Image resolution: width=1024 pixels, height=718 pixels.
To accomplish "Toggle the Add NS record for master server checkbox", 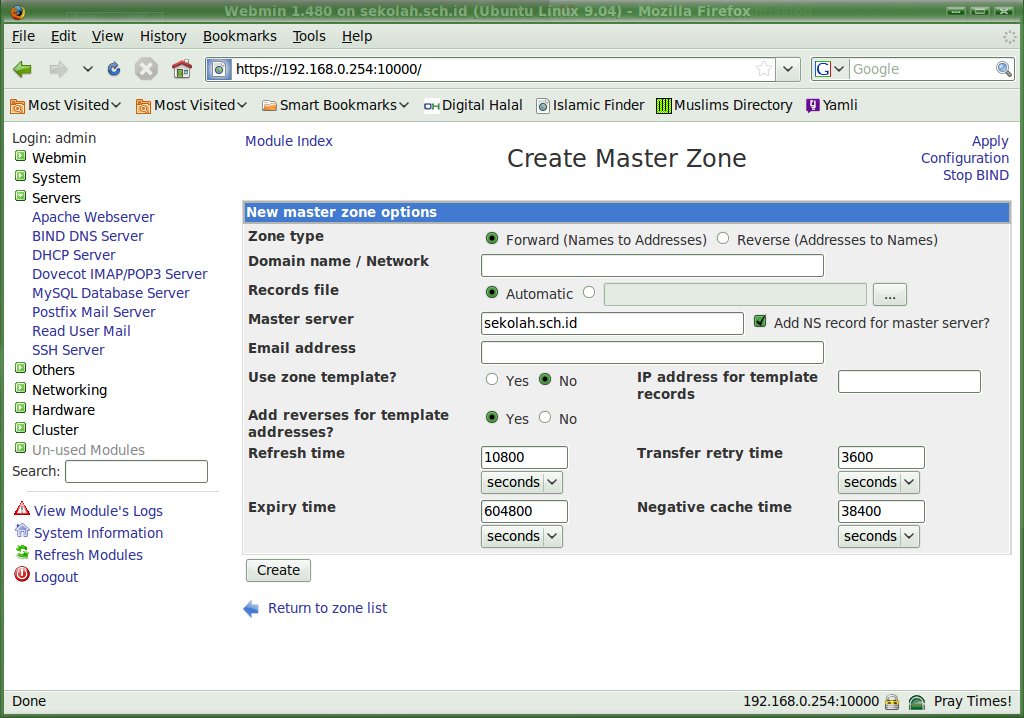I will (x=760, y=322).
